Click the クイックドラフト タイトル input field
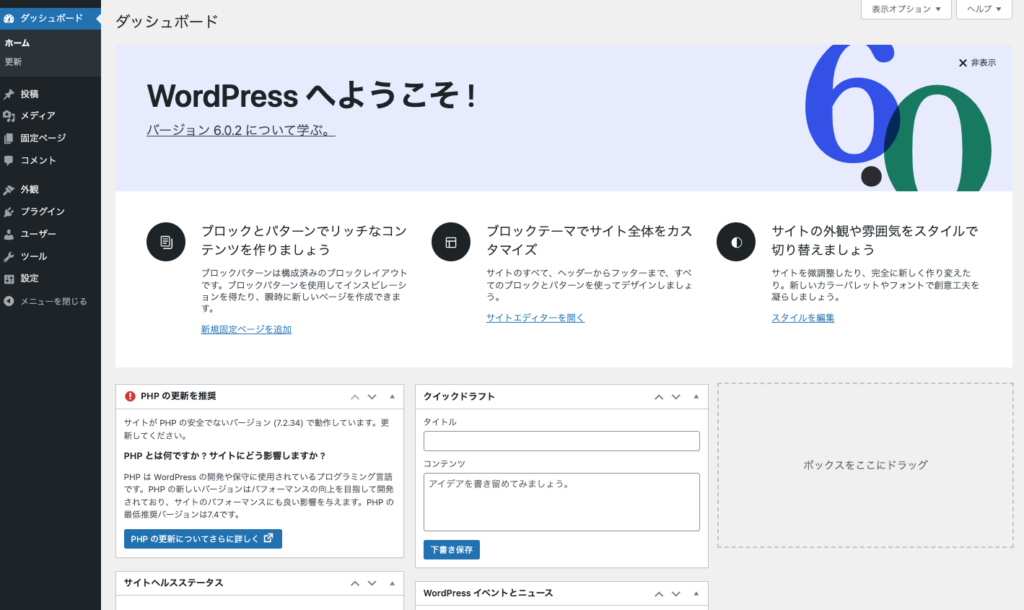 pyautogui.click(x=561, y=441)
